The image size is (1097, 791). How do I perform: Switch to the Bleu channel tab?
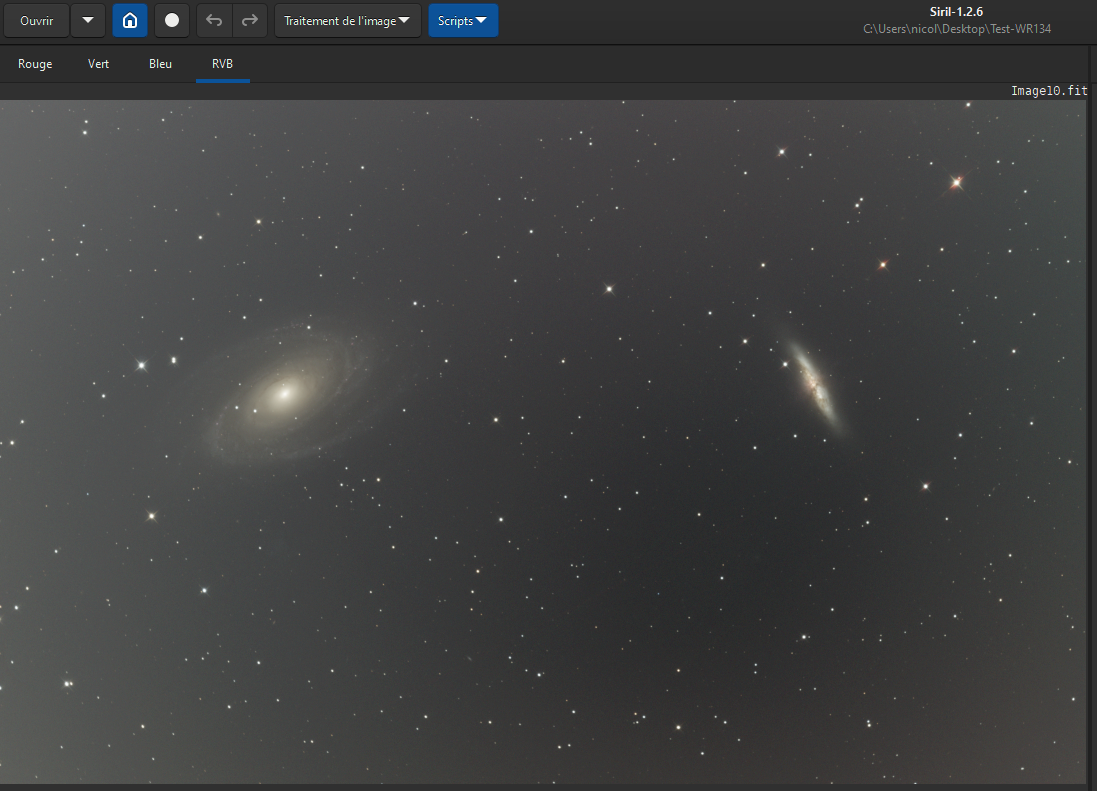pyautogui.click(x=160, y=64)
